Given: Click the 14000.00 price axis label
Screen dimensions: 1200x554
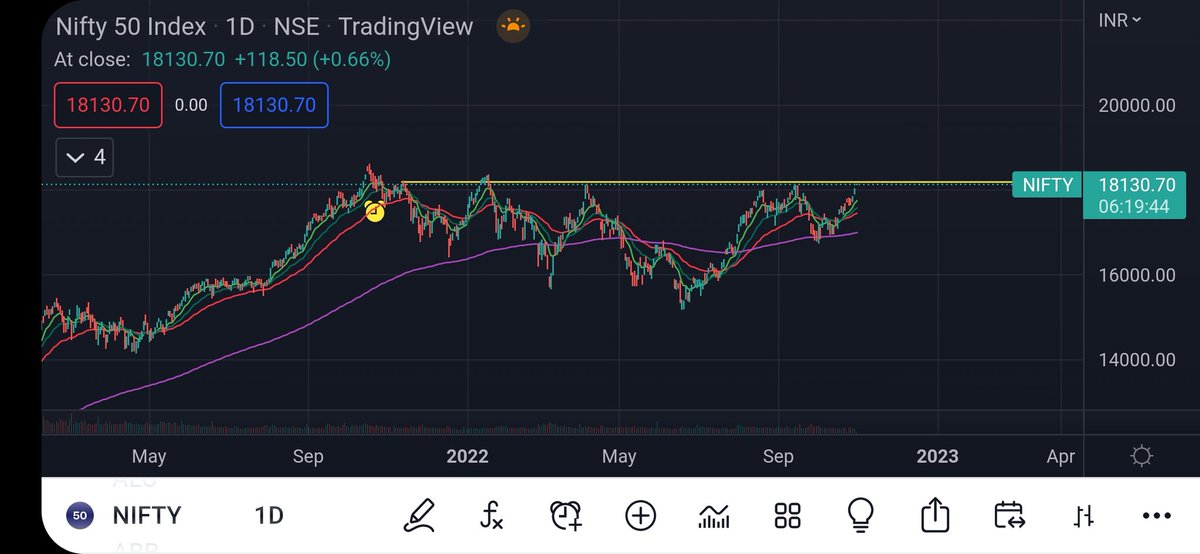Looking at the screenshot, I should (x=1135, y=359).
